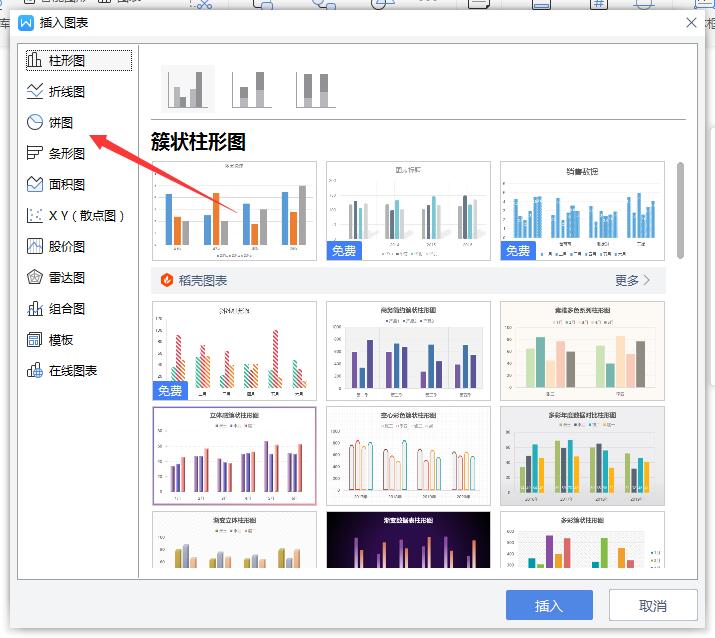Choose the hollow outlined colorful column template
This screenshot has height=638, width=715.
pyautogui.click(x=408, y=456)
